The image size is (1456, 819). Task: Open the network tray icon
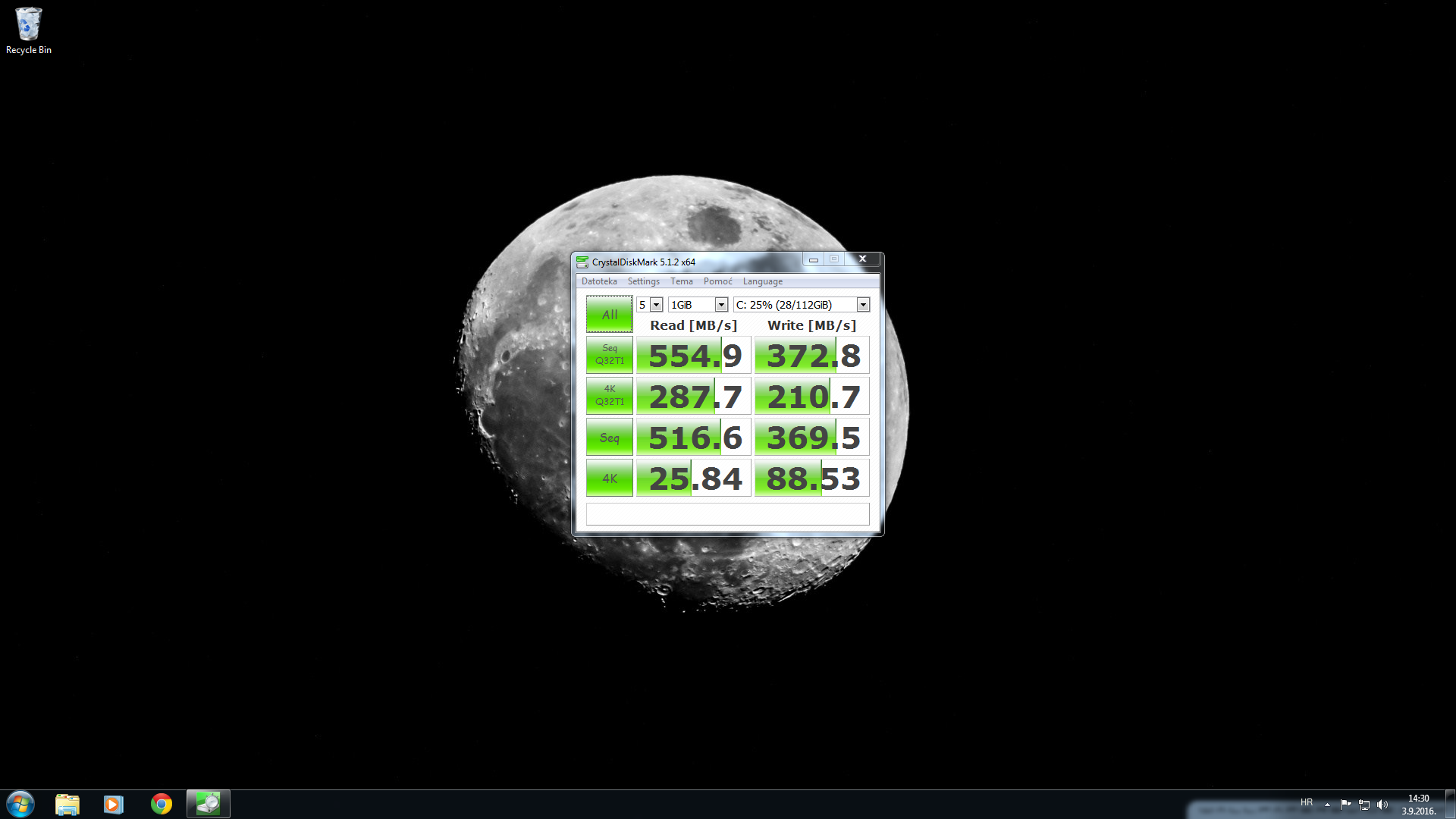coord(1364,805)
